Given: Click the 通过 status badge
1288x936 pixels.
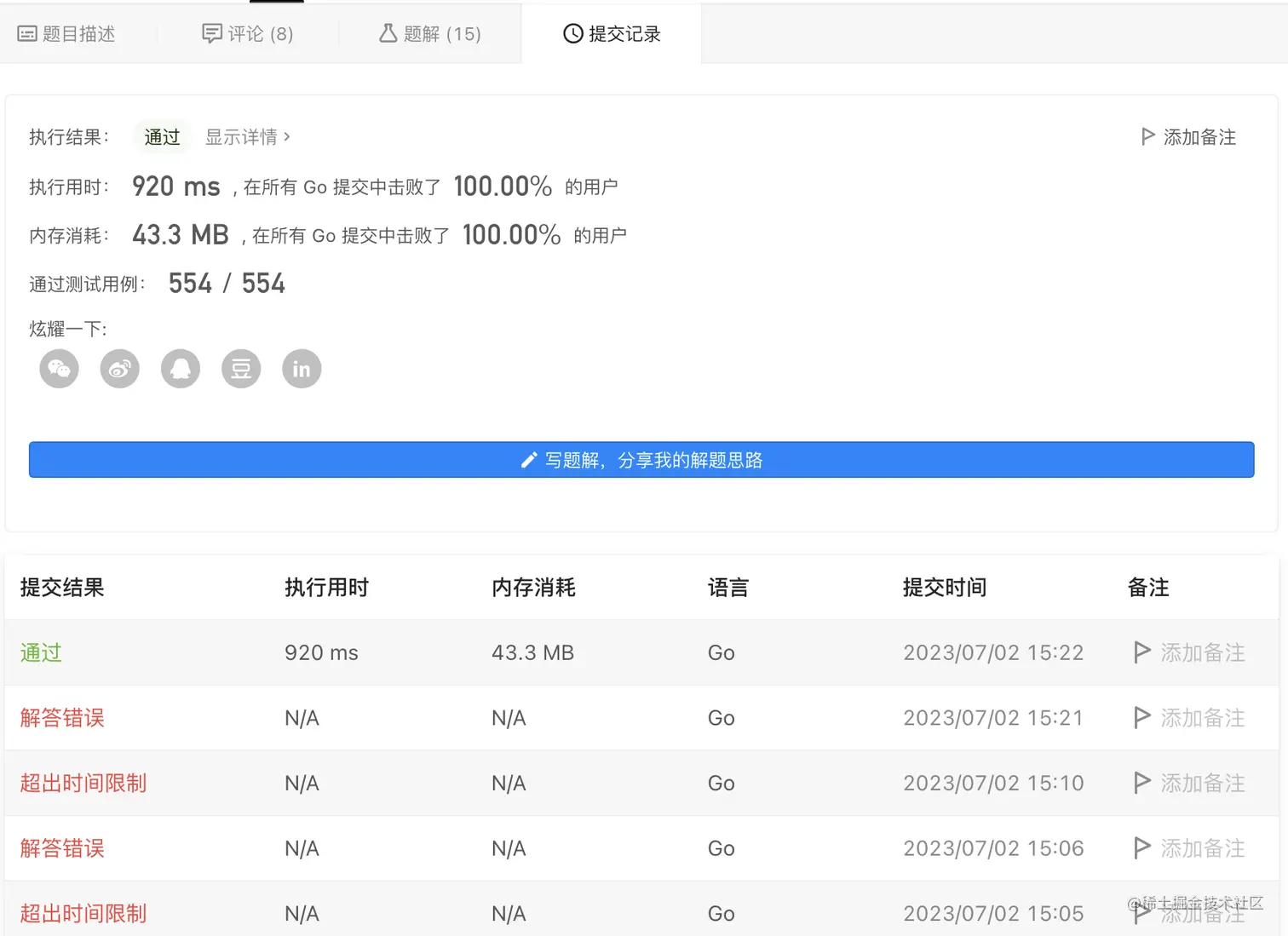Looking at the screenshot, I should (162, 137).
